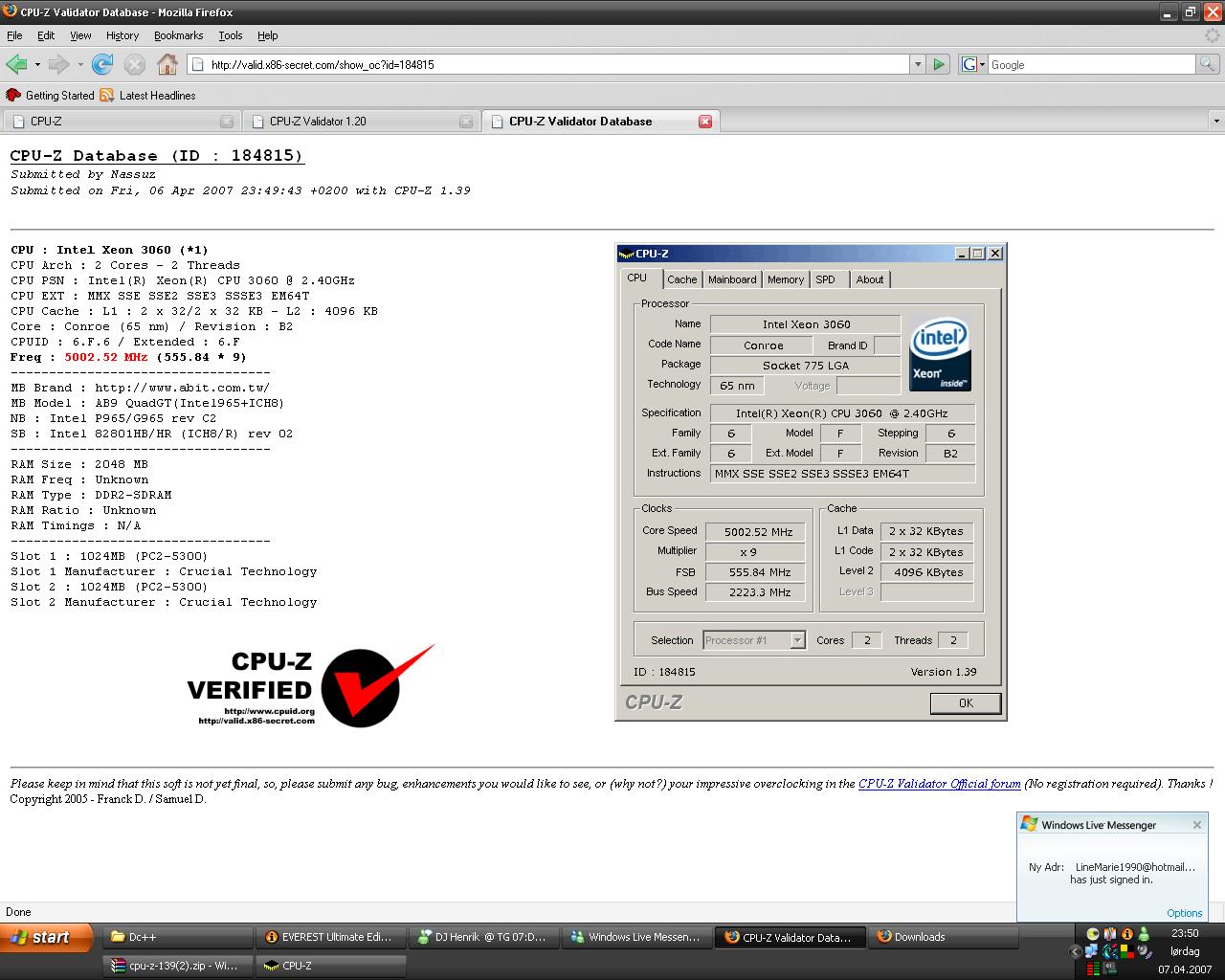Click the Latest Headlines RSS icon
The height and width of the screenshot is (980, 1225).
point(107,96)
